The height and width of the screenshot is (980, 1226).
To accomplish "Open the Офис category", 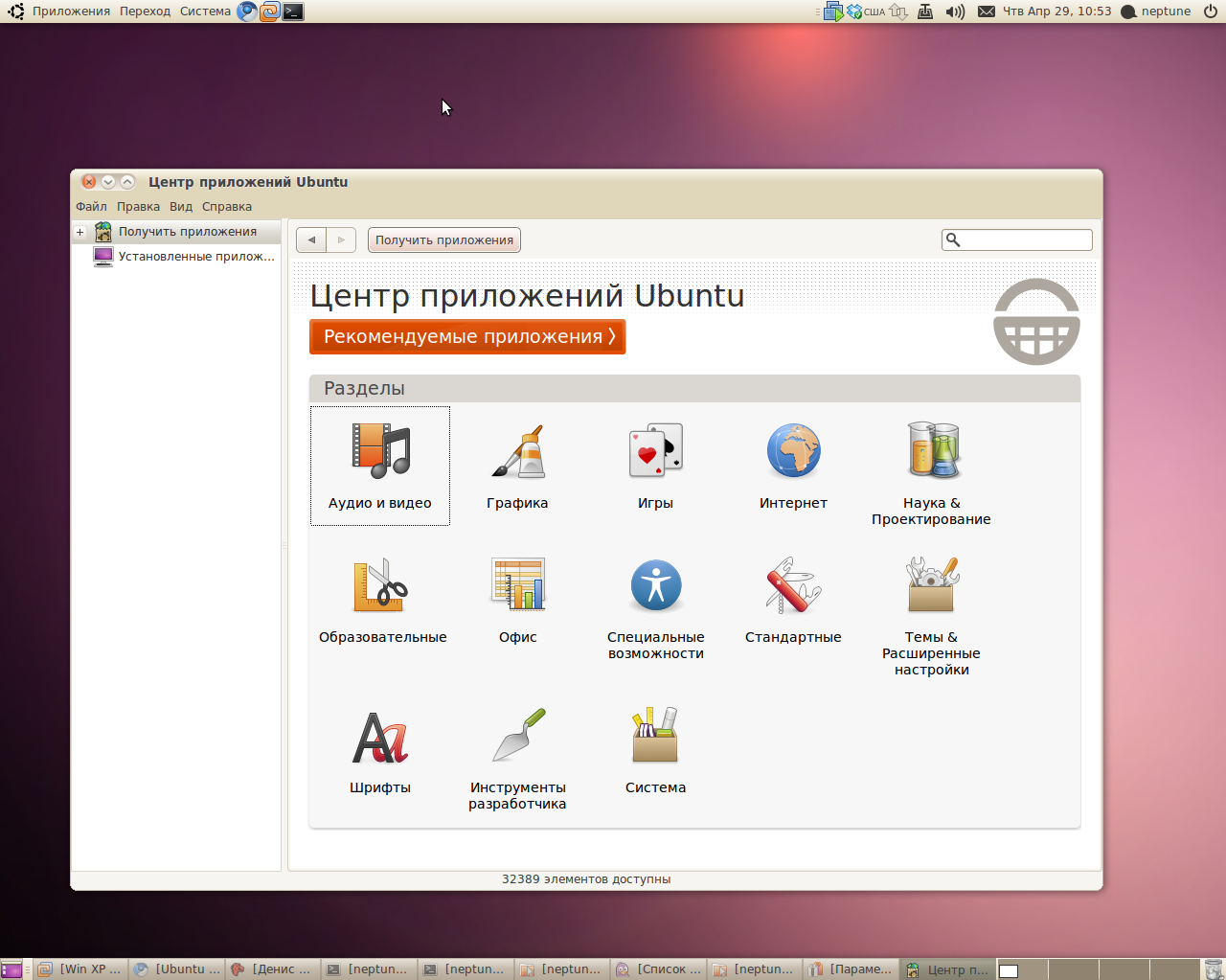I will pyautogui.click(x=517, y=601).
